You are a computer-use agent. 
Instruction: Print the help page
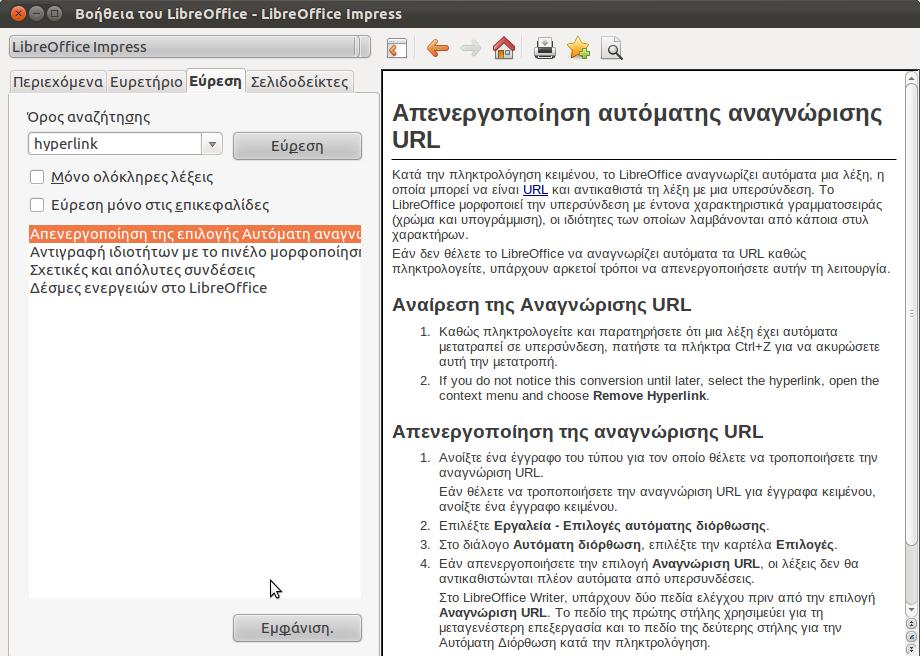pos(545,48)
